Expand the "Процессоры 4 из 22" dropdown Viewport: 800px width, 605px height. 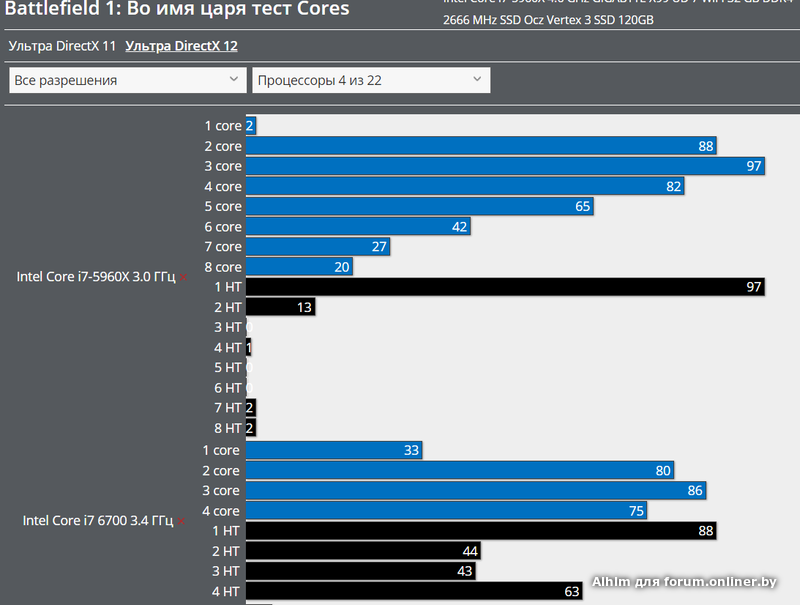pos(371,80)
